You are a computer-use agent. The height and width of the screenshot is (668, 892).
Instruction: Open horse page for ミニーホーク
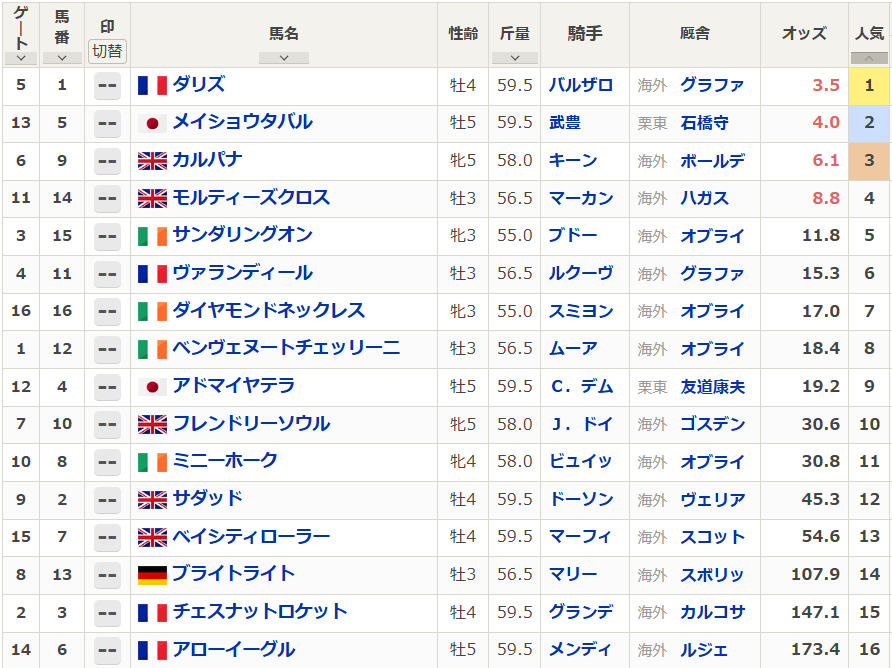[225, 461]
